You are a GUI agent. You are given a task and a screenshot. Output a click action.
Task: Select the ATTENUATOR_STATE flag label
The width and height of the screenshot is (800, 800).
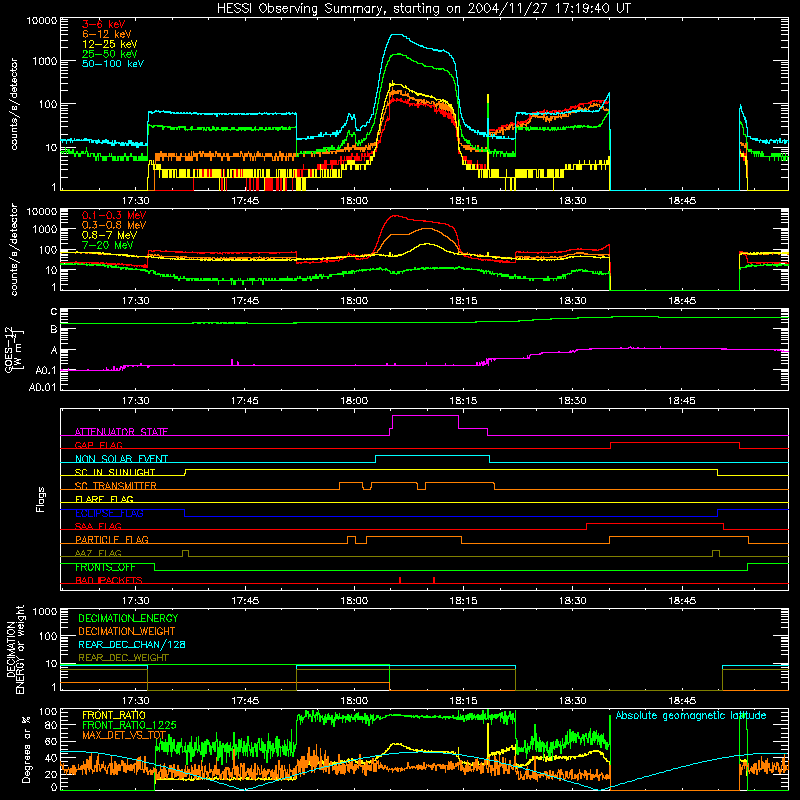pos(121,432)
